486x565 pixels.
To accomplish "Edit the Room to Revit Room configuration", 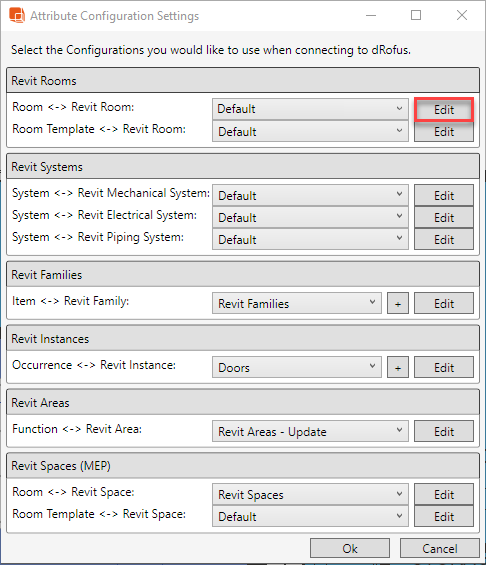I will (x=444, y=109).
